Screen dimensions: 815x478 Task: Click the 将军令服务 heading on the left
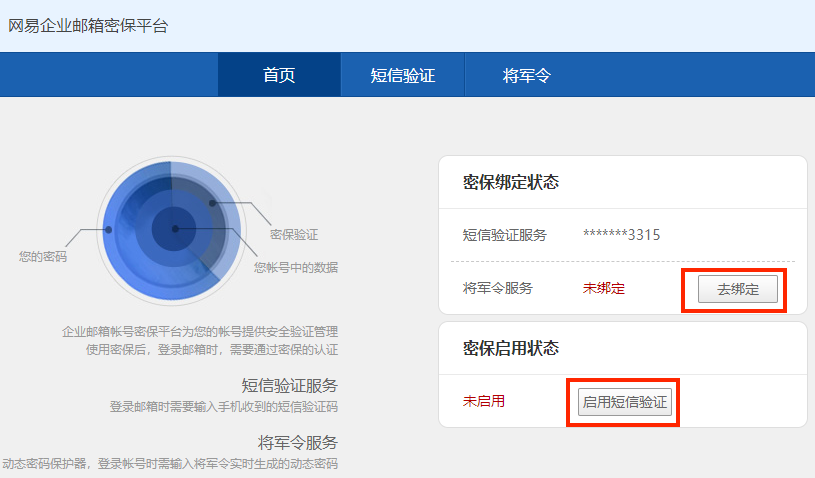tap(297, 442)
